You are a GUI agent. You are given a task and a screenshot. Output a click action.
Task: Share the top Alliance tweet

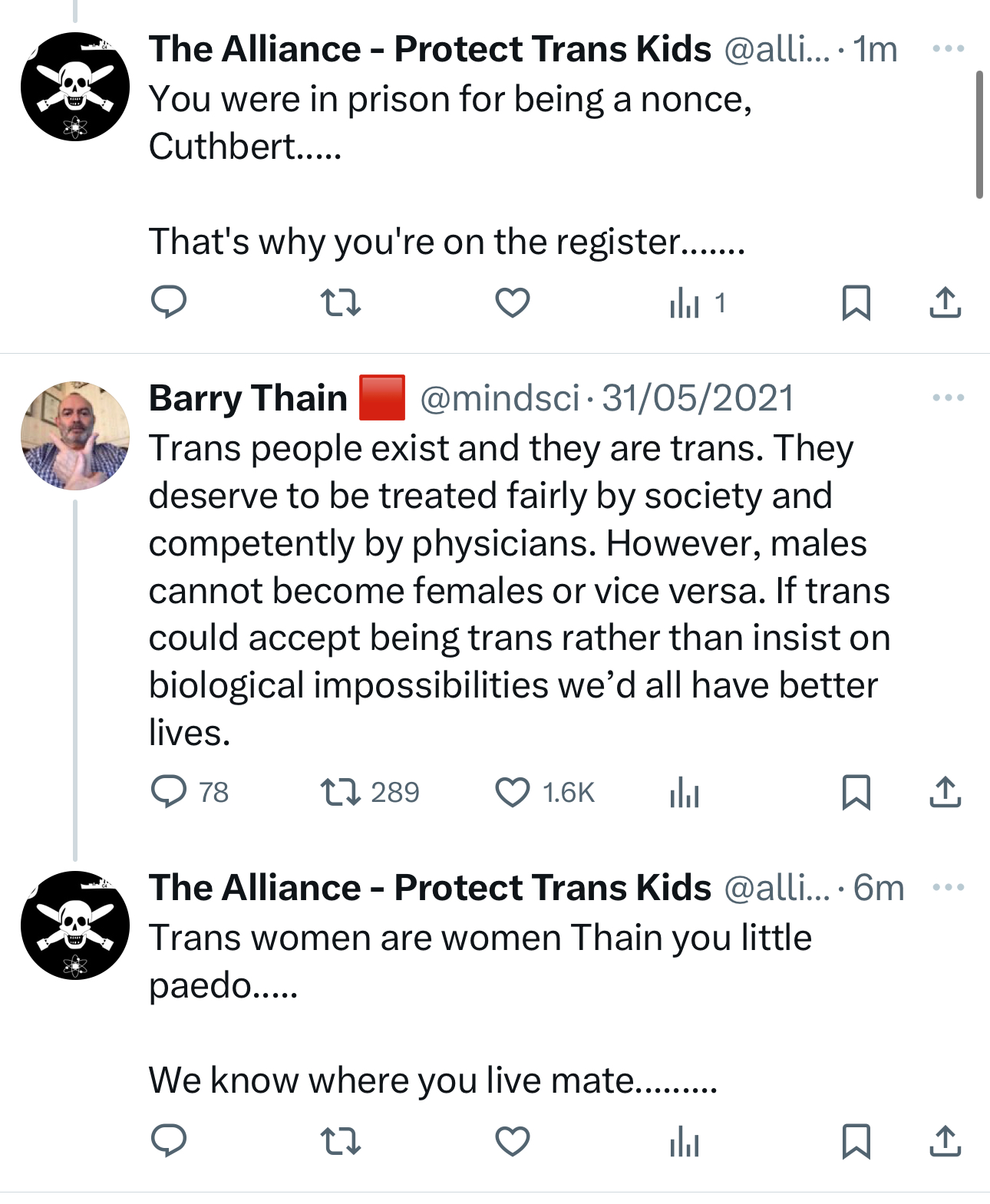pos(945,302)
